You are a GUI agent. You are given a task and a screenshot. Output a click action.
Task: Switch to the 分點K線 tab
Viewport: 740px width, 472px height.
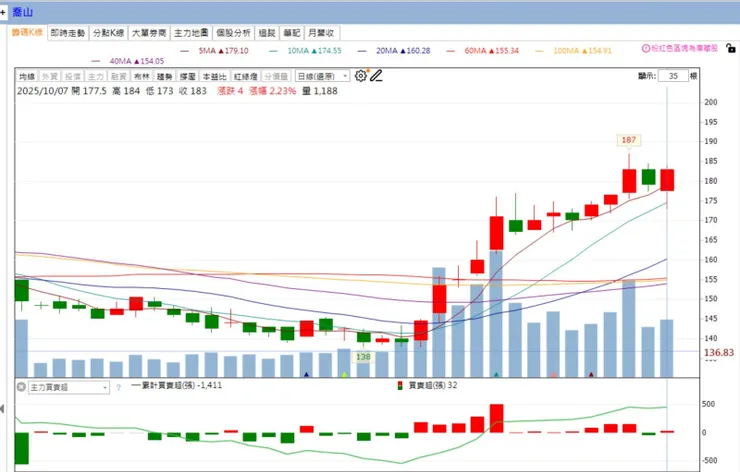pyautogui.click(x=109, y=33)
